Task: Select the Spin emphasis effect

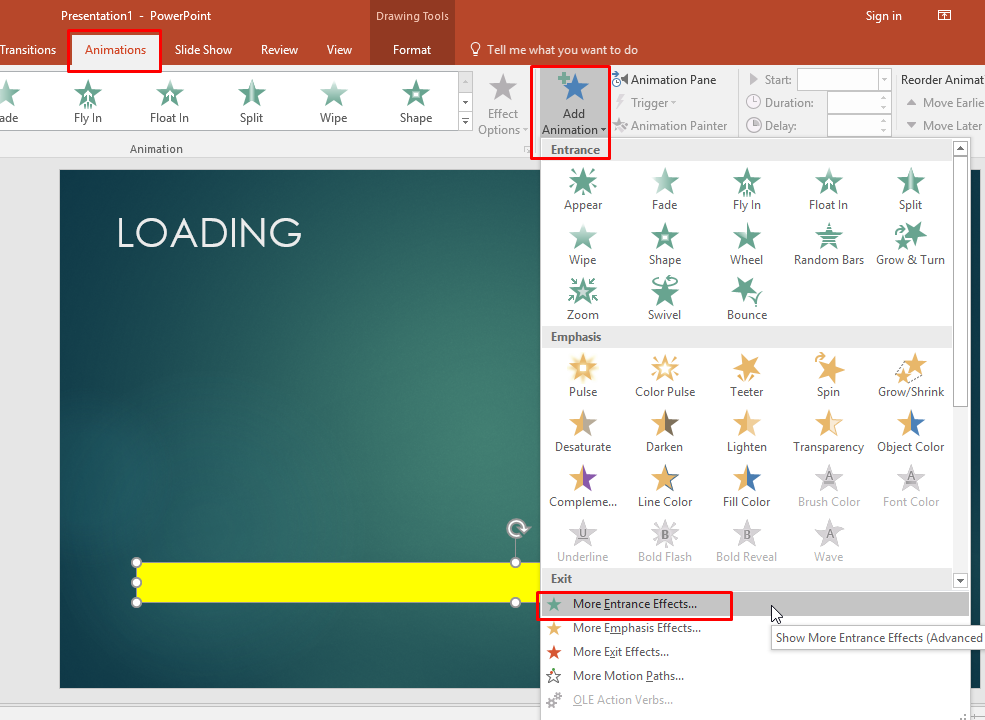Action: tap(828, 375)
